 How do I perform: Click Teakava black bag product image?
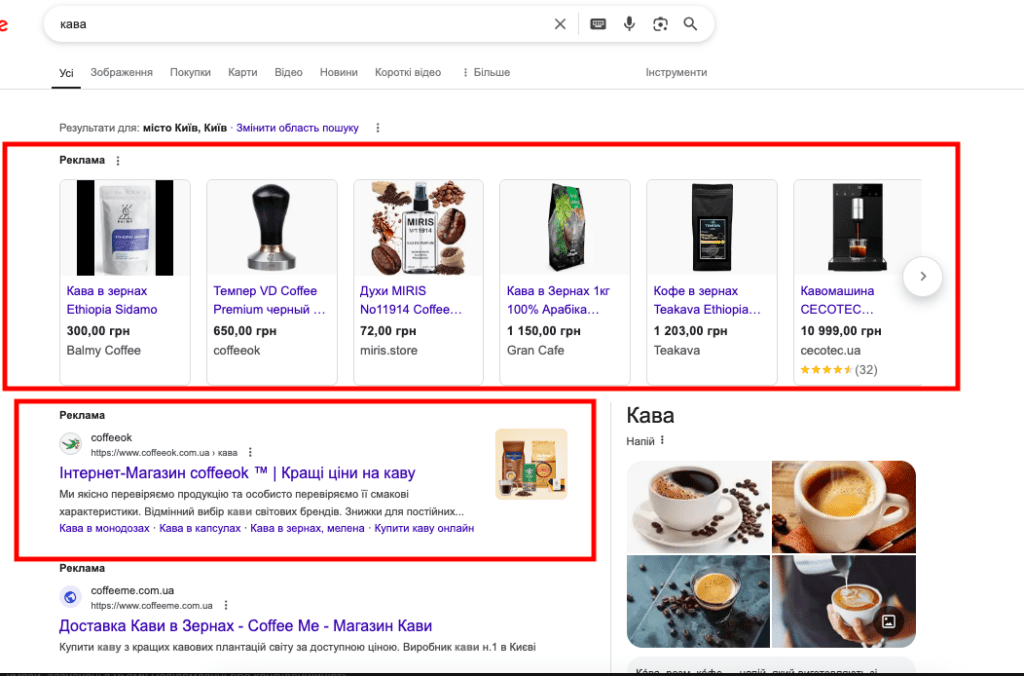(712, 227)
